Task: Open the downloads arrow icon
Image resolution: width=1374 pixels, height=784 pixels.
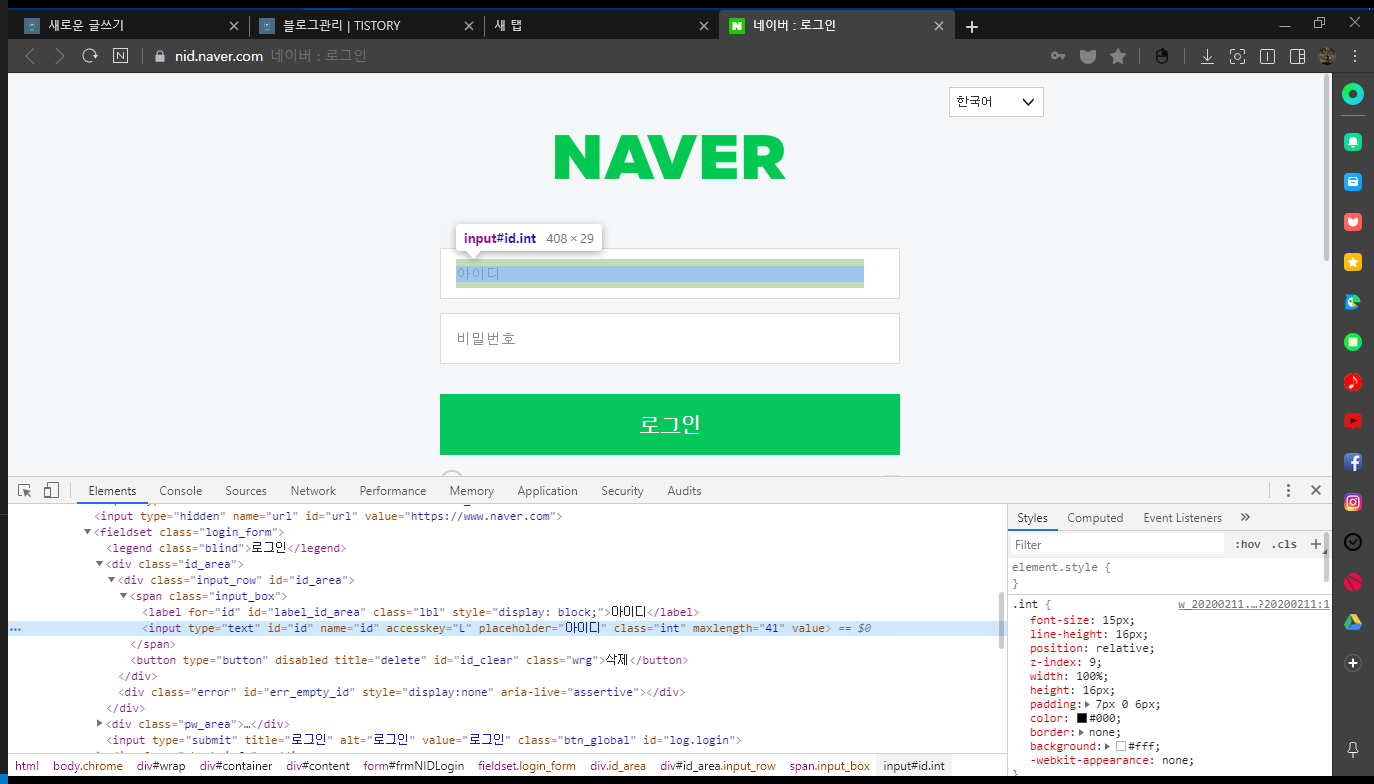Action: [x=1207, y=56]
